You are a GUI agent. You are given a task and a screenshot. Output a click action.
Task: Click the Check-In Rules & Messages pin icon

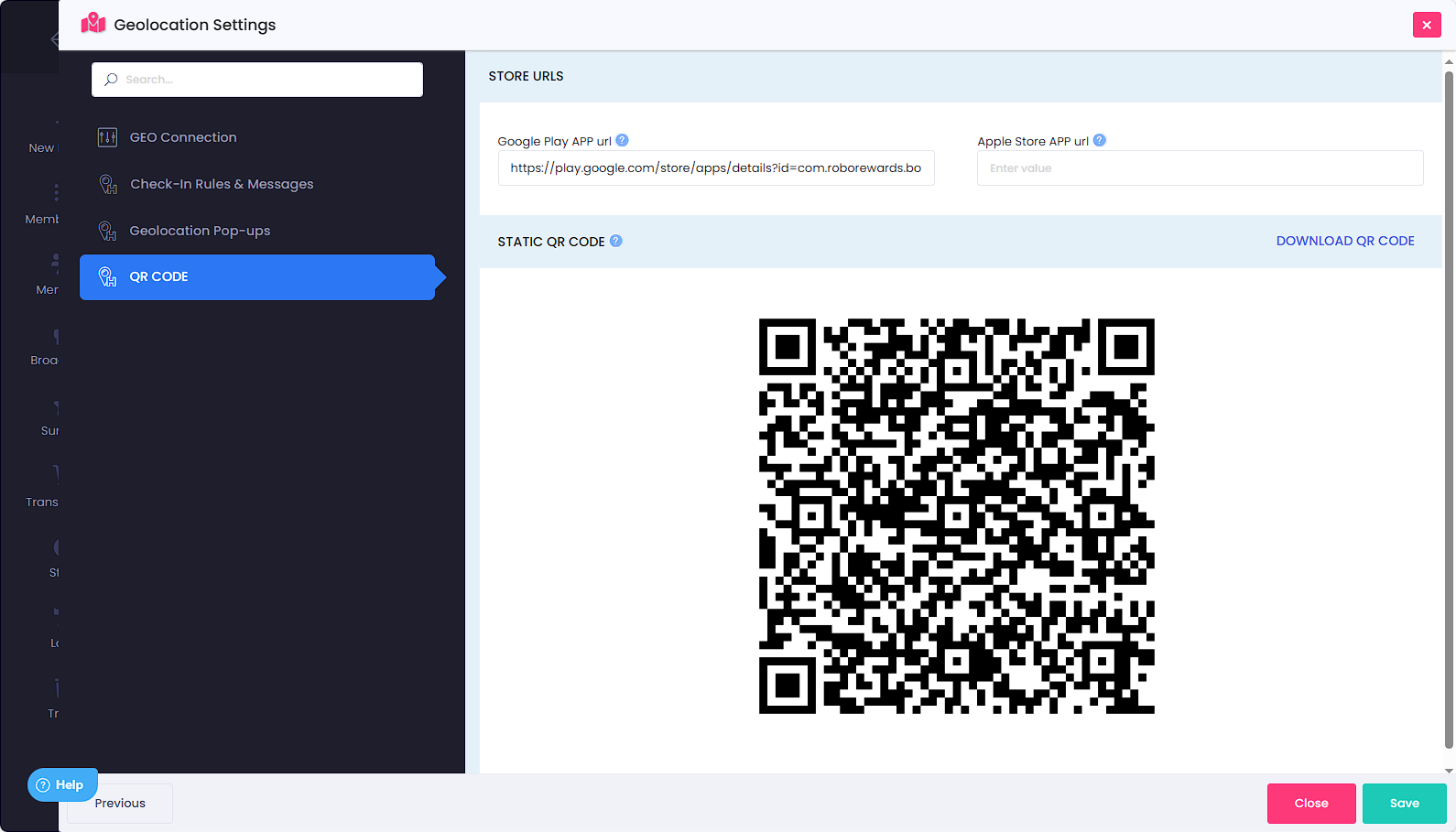[x=107, y=184]
